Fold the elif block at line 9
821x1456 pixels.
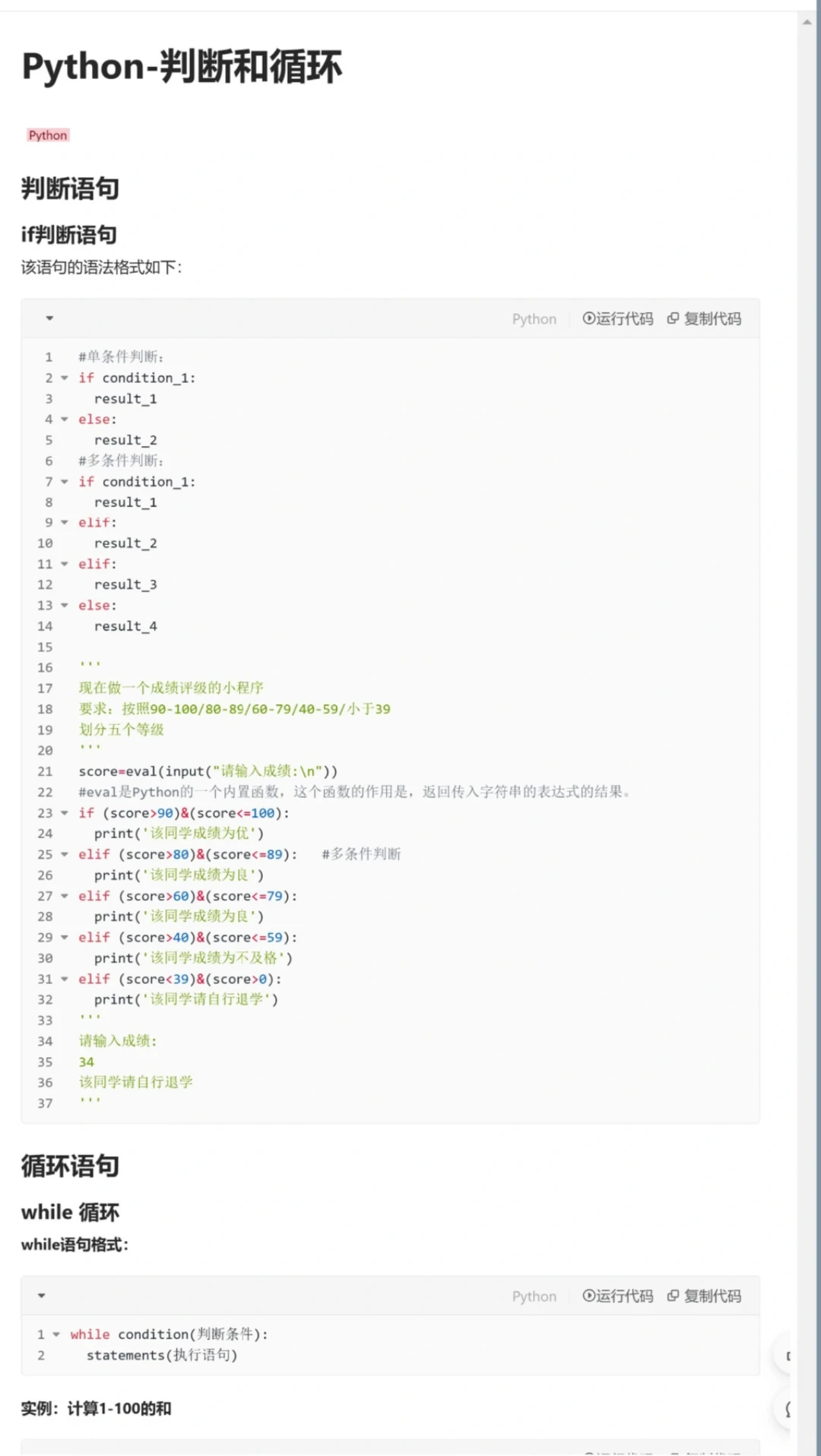click(x=65, y=523)
